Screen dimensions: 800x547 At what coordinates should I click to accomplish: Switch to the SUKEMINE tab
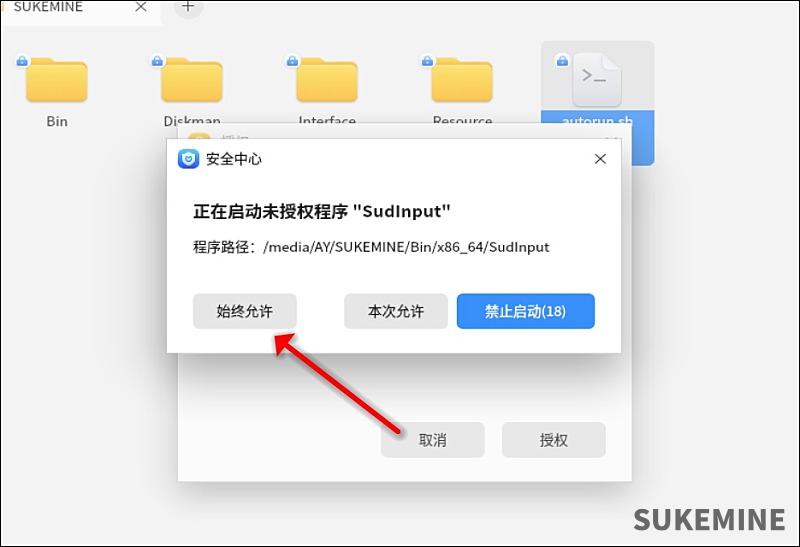point(60,8)
